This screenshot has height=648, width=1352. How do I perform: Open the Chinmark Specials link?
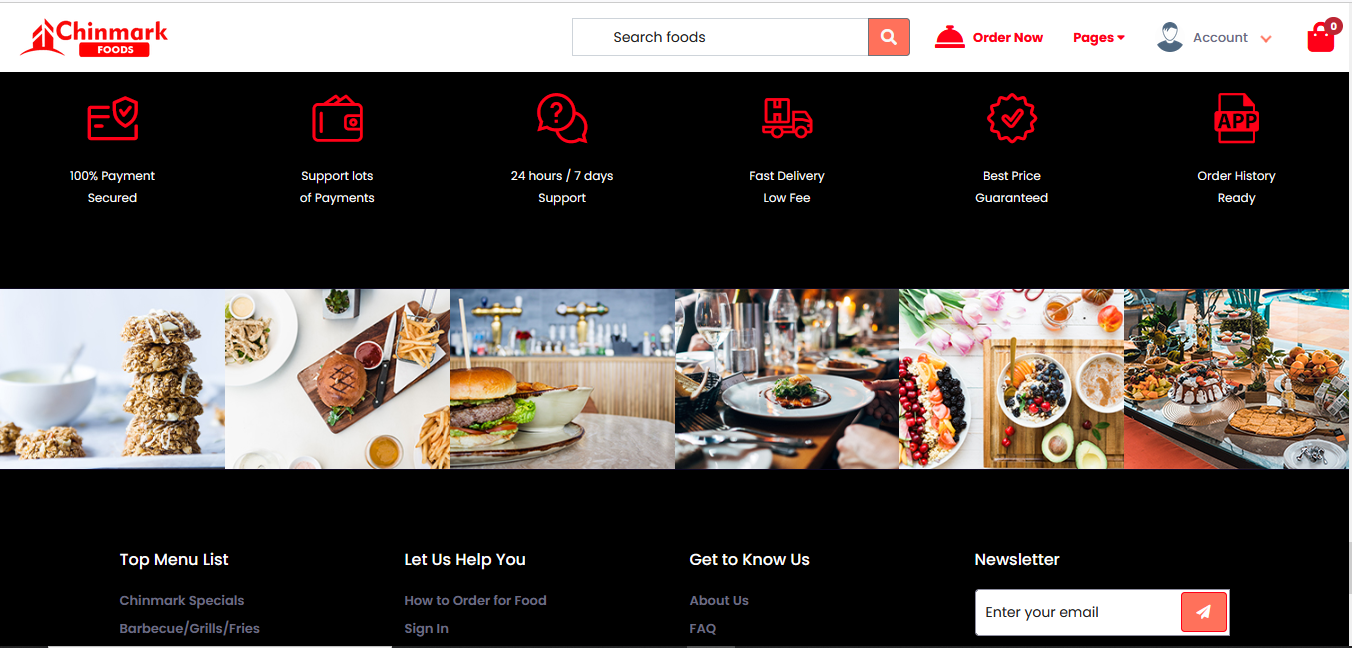(x=182, y=600)
